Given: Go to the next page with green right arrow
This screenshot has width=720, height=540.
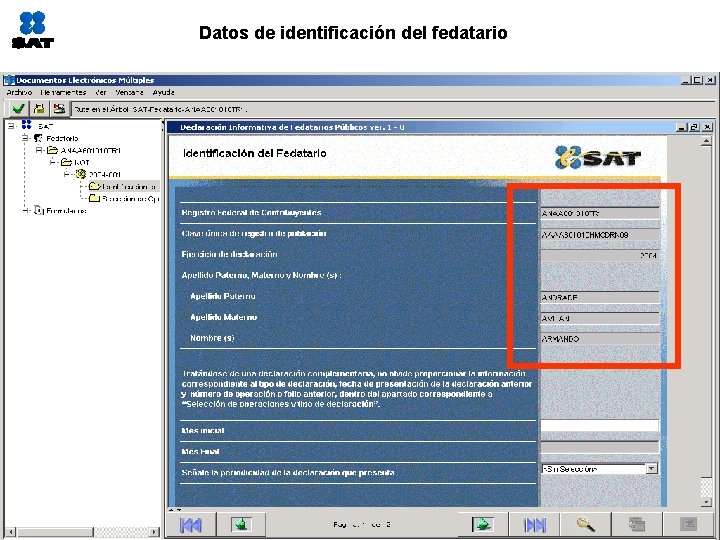Looking at the screenshot, I should [x=483, y=524].
